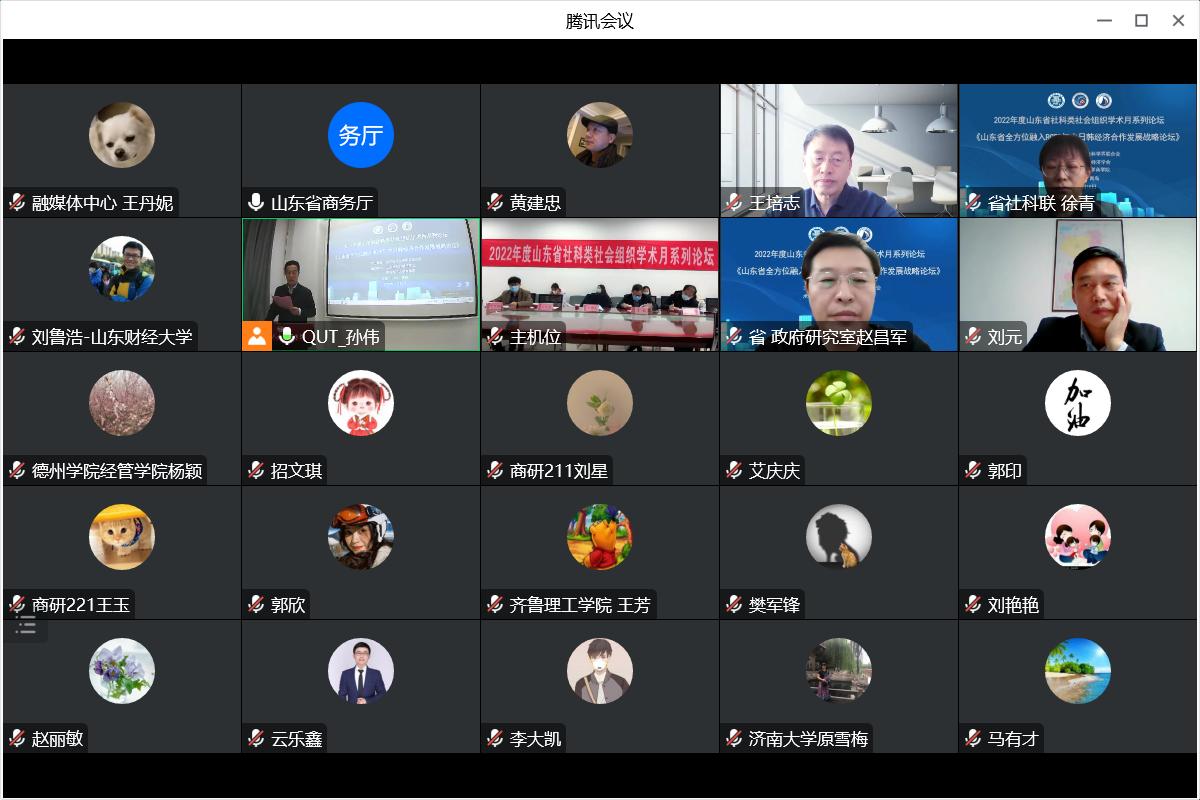Maximize the 腾讯会议 window
Image resolution: width=1200 pixels, height=800 pixels.
point(1141,21)
